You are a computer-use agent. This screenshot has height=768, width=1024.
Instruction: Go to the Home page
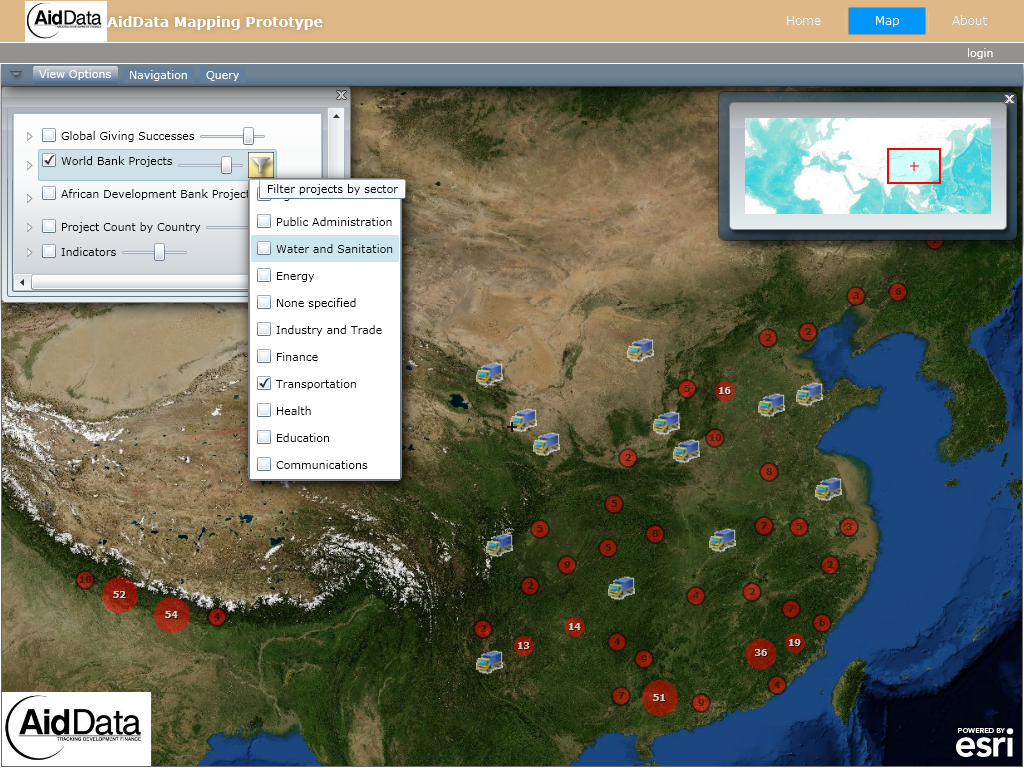tap(803, 21)
